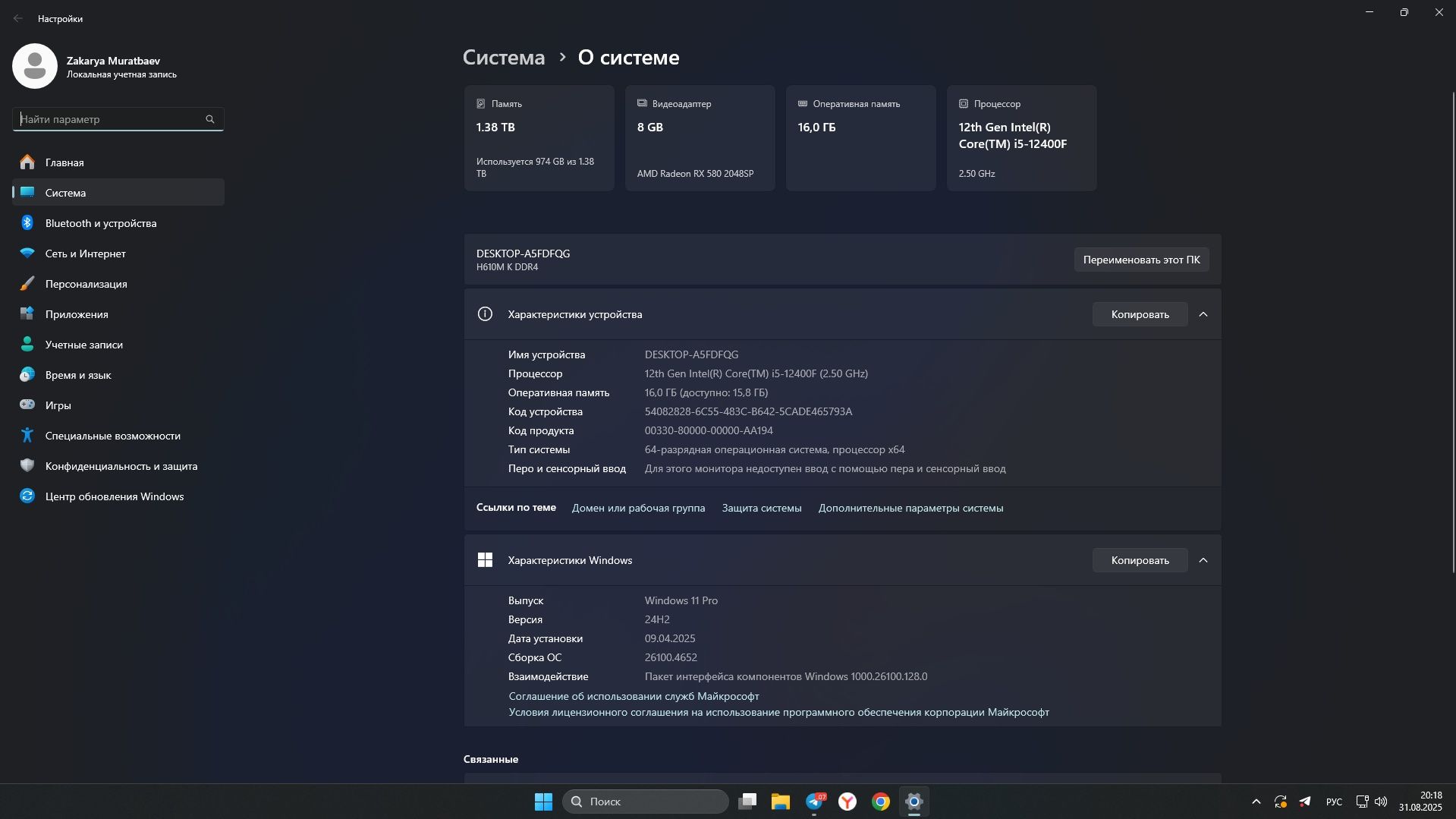The image size is (1456, 819).
Task: Open Microsoft software license terms link
Action: 778,712
